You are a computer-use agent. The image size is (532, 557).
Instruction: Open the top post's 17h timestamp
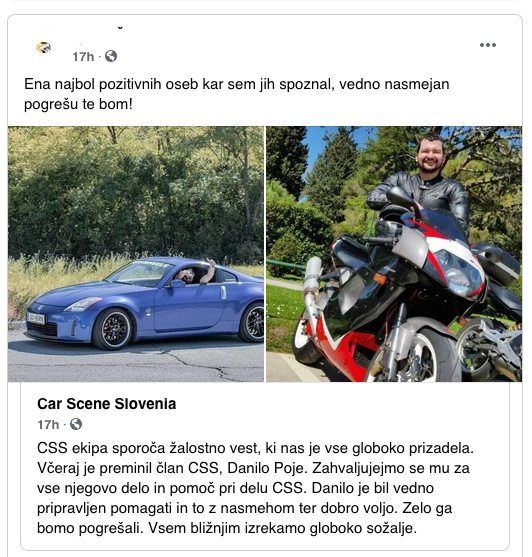pos(83,56)
